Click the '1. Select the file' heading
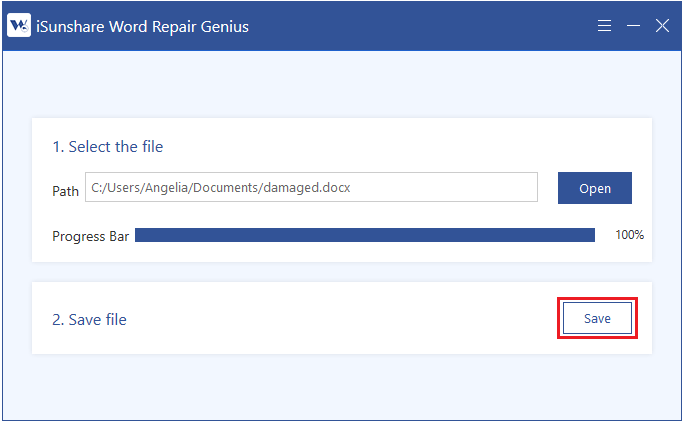 click(108, 147)
